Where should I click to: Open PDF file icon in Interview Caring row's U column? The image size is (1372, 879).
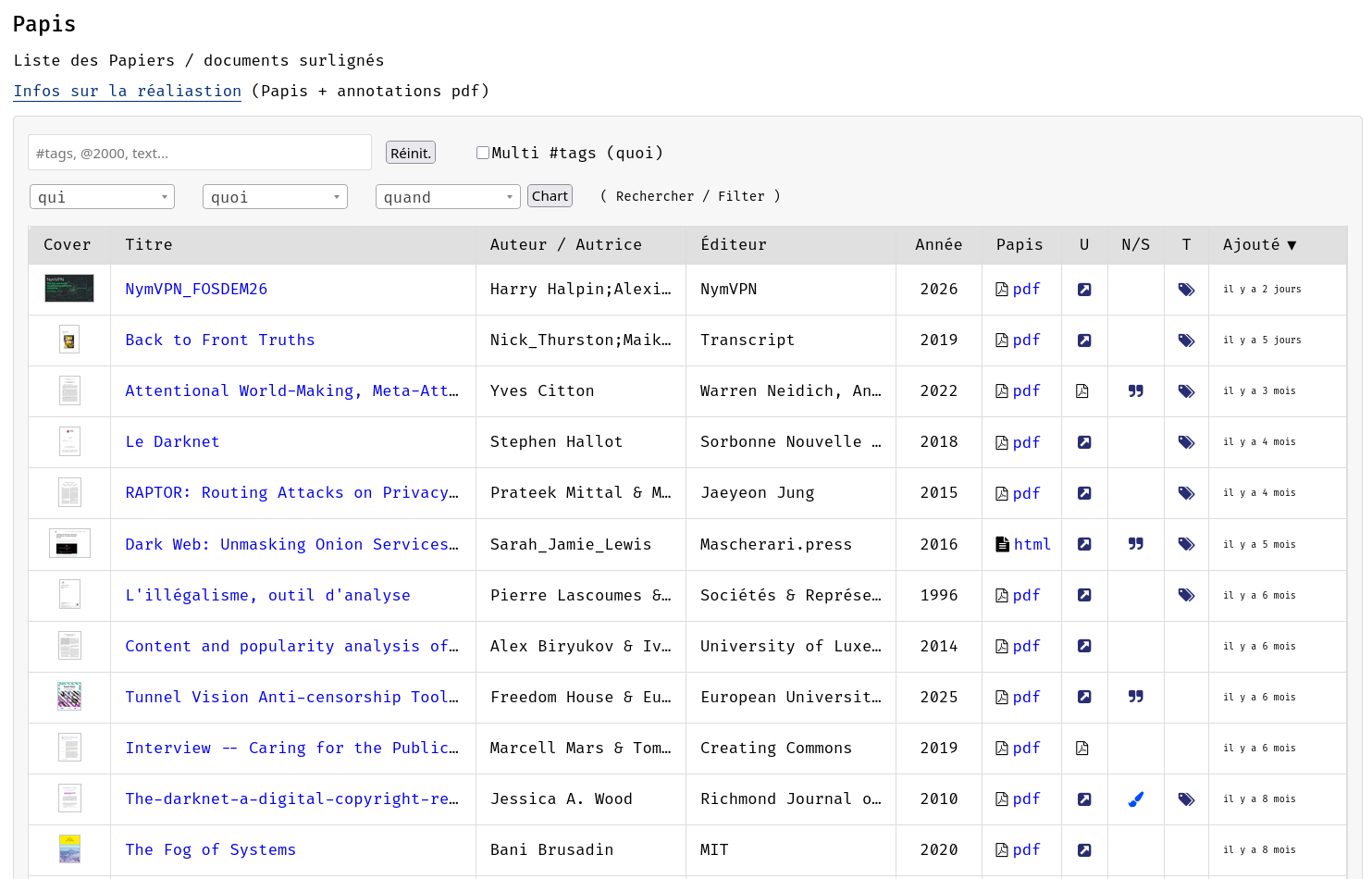click(1082, 748)
